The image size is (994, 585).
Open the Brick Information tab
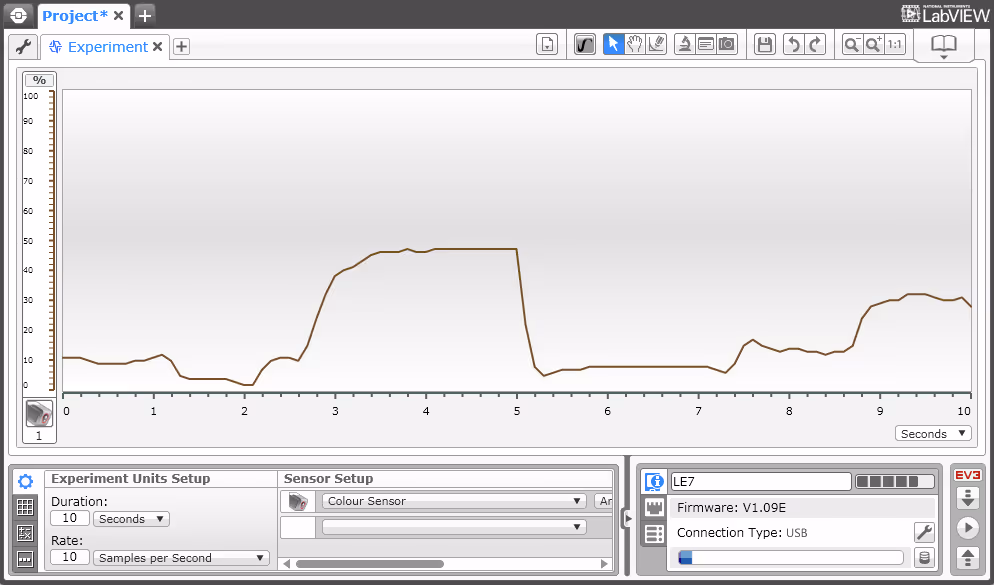(x=654, y=482)
